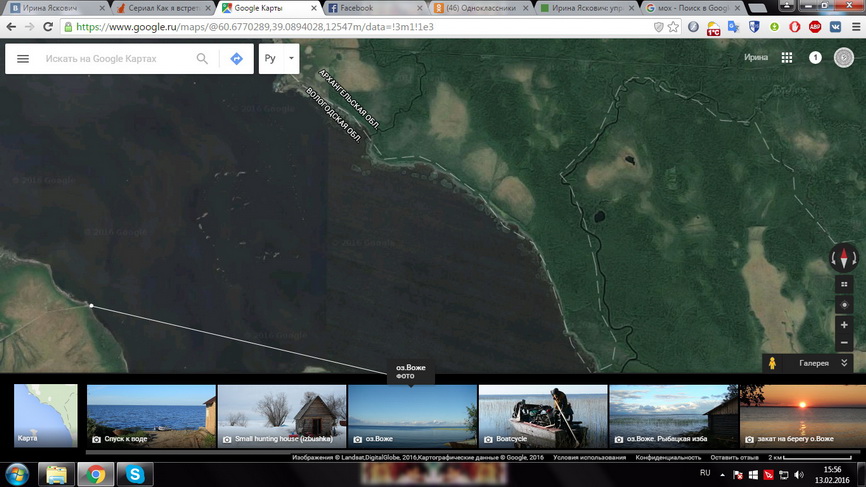Click the 'оз.Воже фото' tooltip label
The width and height of the screenshot is (866, 487).
pos(411,372)
